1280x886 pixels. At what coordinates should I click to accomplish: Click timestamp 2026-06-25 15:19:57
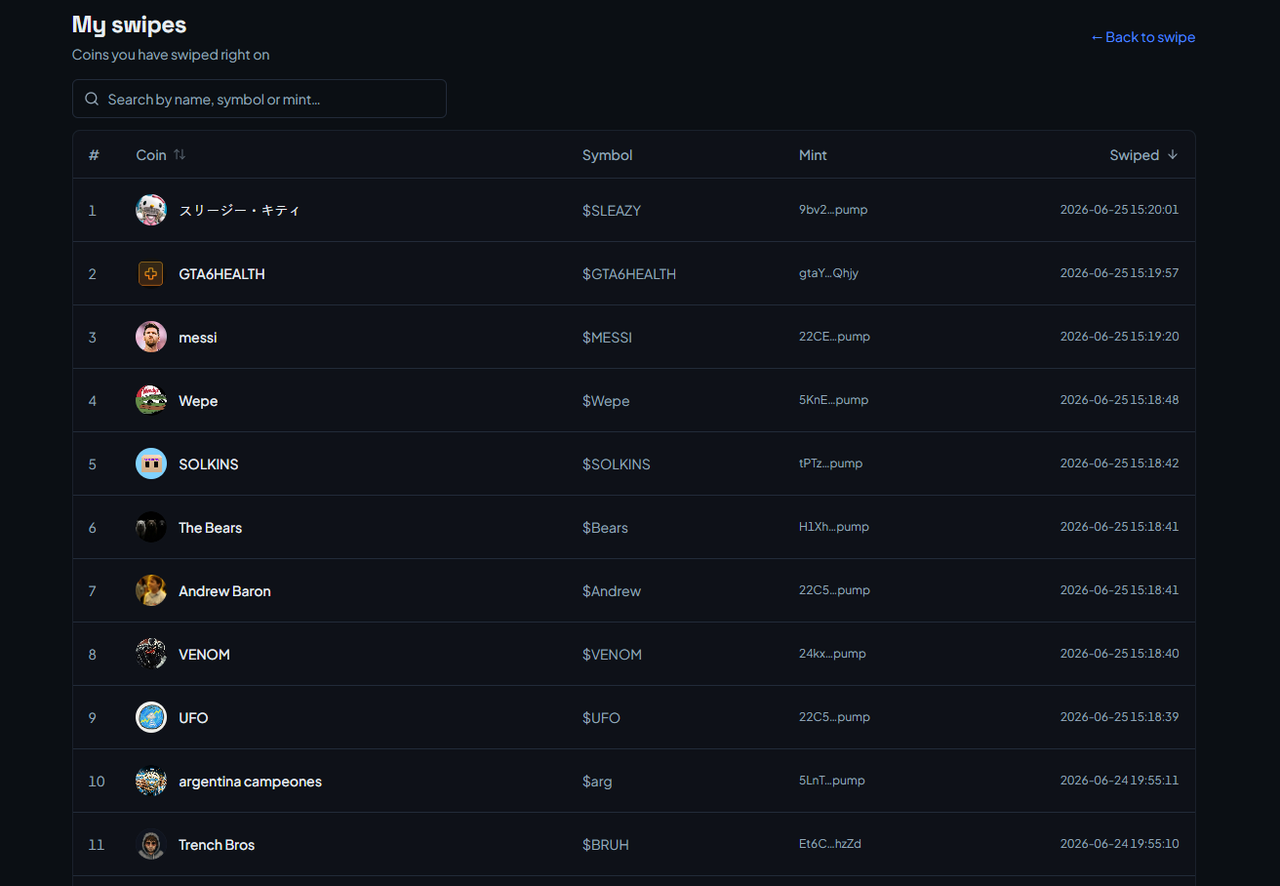pyautogui.click(x=1119, y=273)
